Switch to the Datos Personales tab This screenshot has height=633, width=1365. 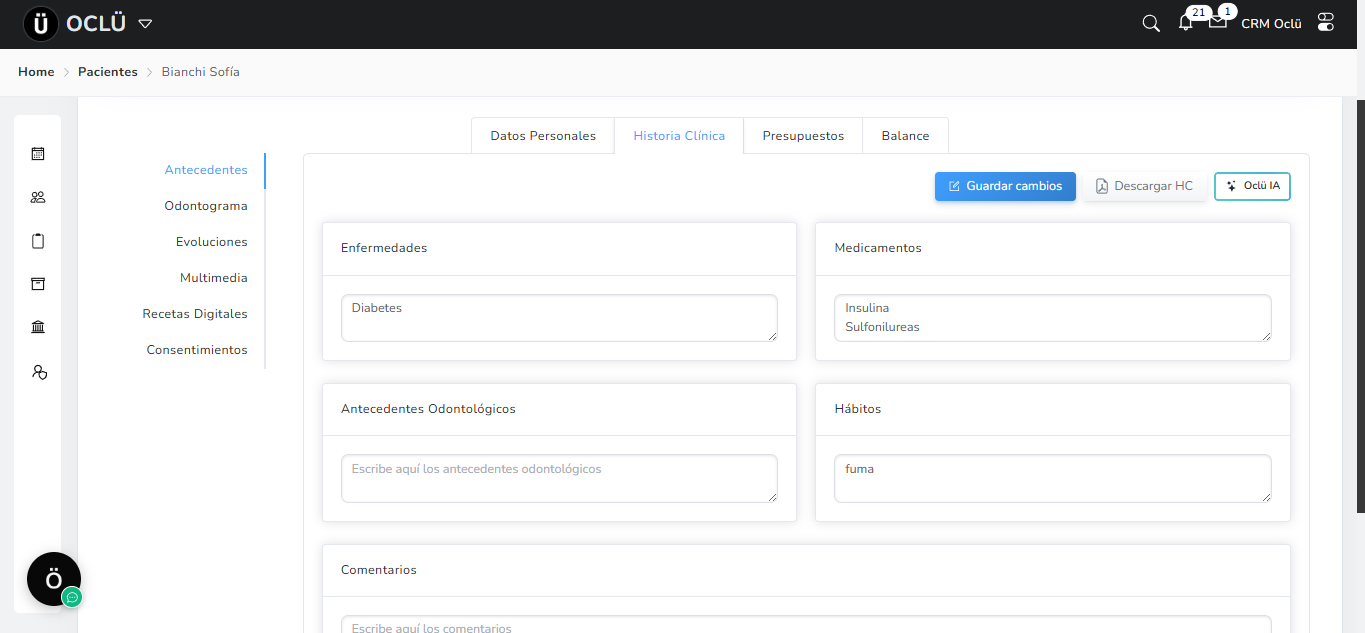pyautogui.click(x=543, y=136)
